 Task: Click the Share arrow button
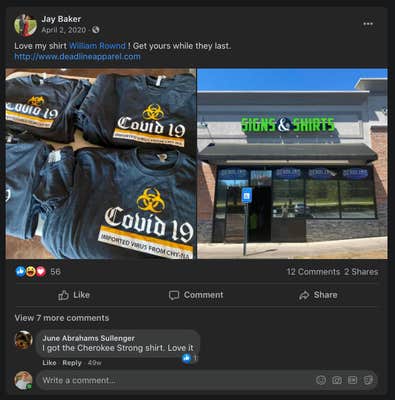coord(318,295)
